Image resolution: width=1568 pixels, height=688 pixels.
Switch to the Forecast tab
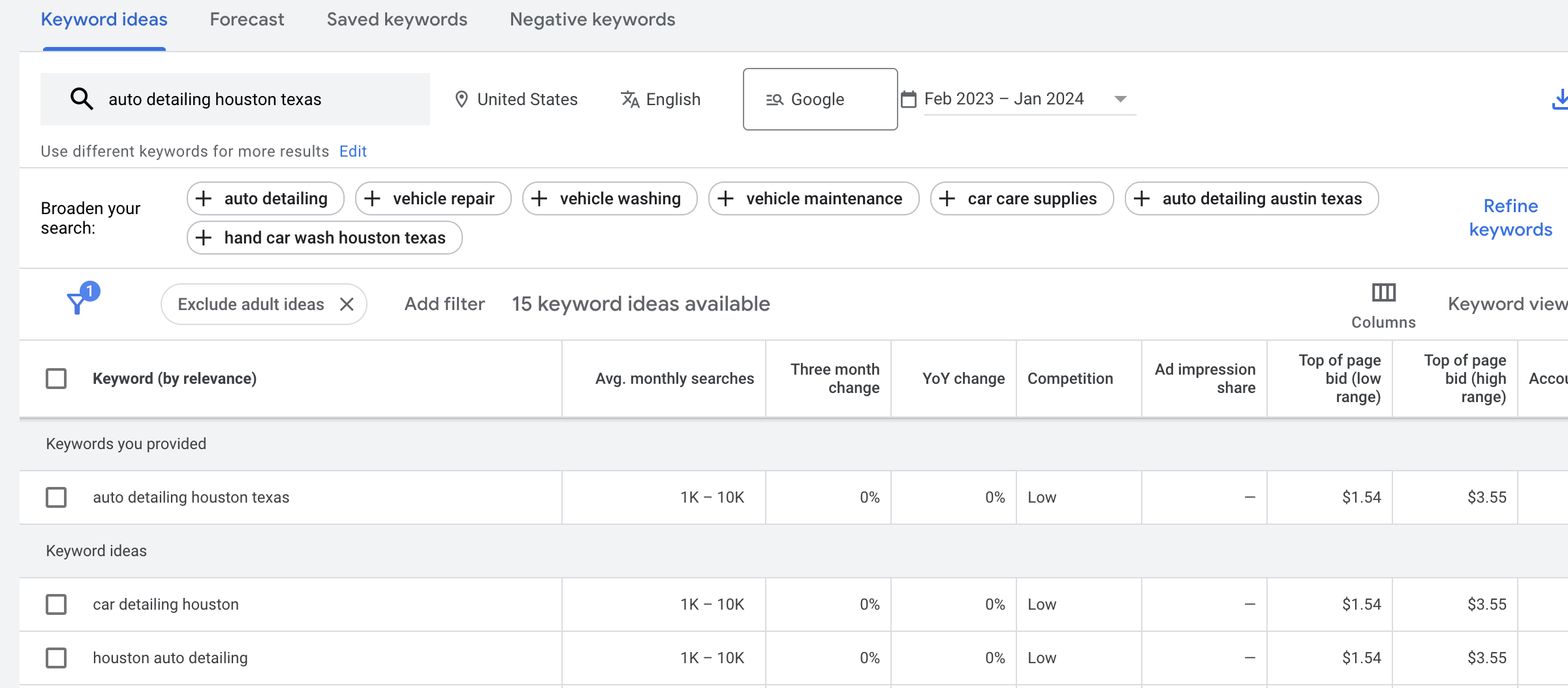pyautogui.click(x=247, y=20)
